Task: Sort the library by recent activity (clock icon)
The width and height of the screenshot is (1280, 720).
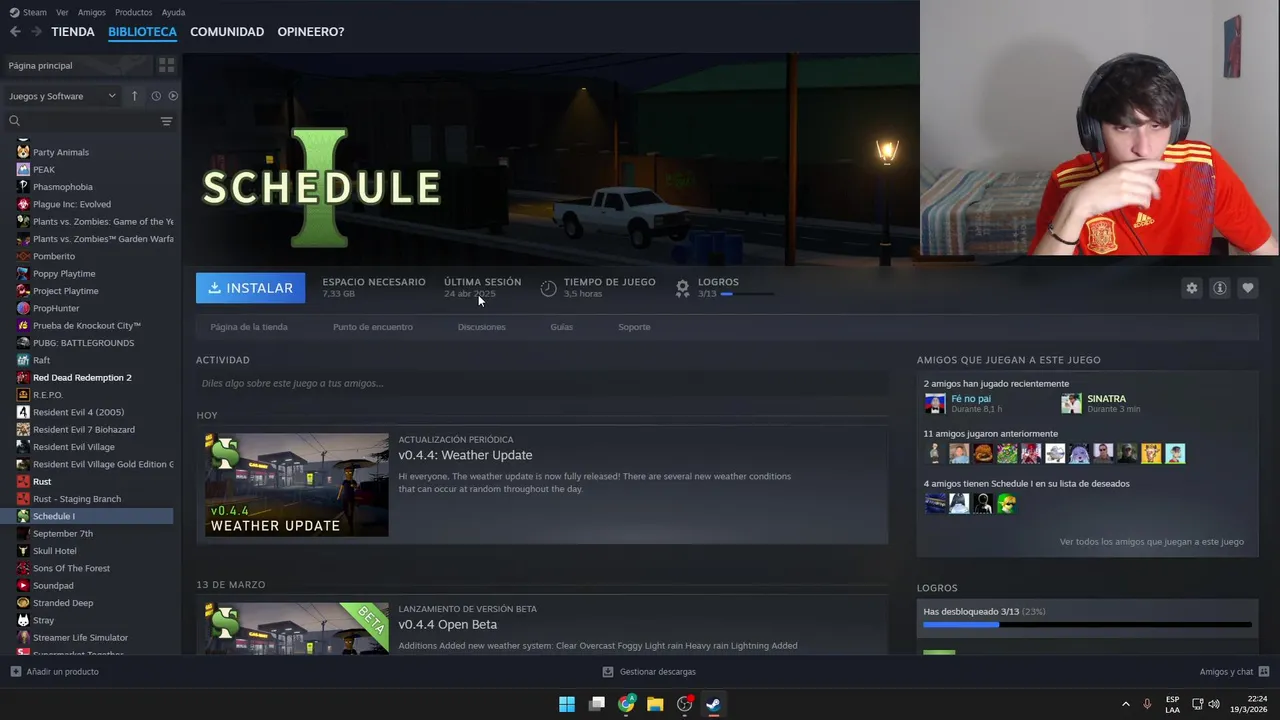Action: 156,96
